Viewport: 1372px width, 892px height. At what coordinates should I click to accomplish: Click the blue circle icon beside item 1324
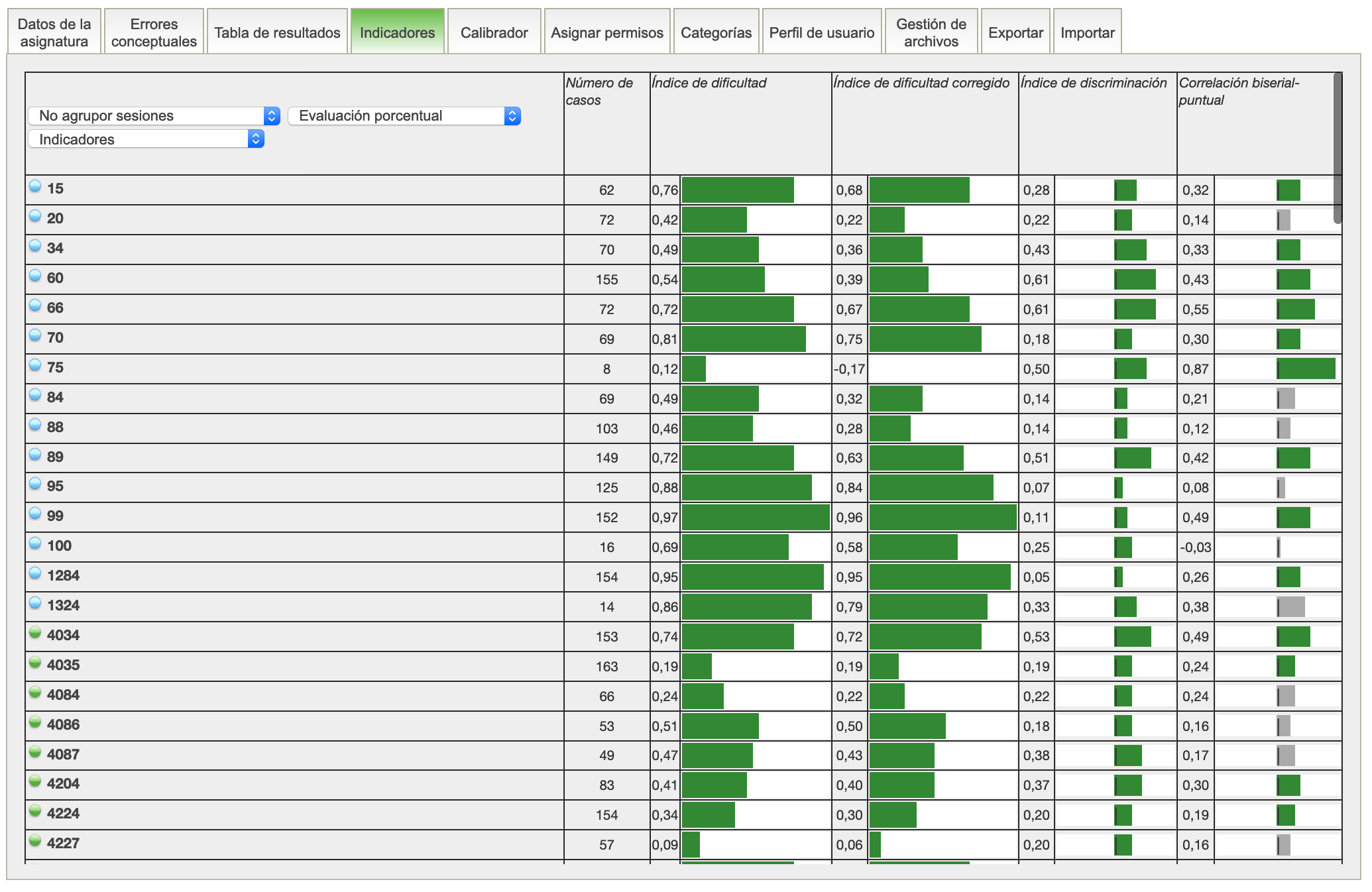point(35,603)
